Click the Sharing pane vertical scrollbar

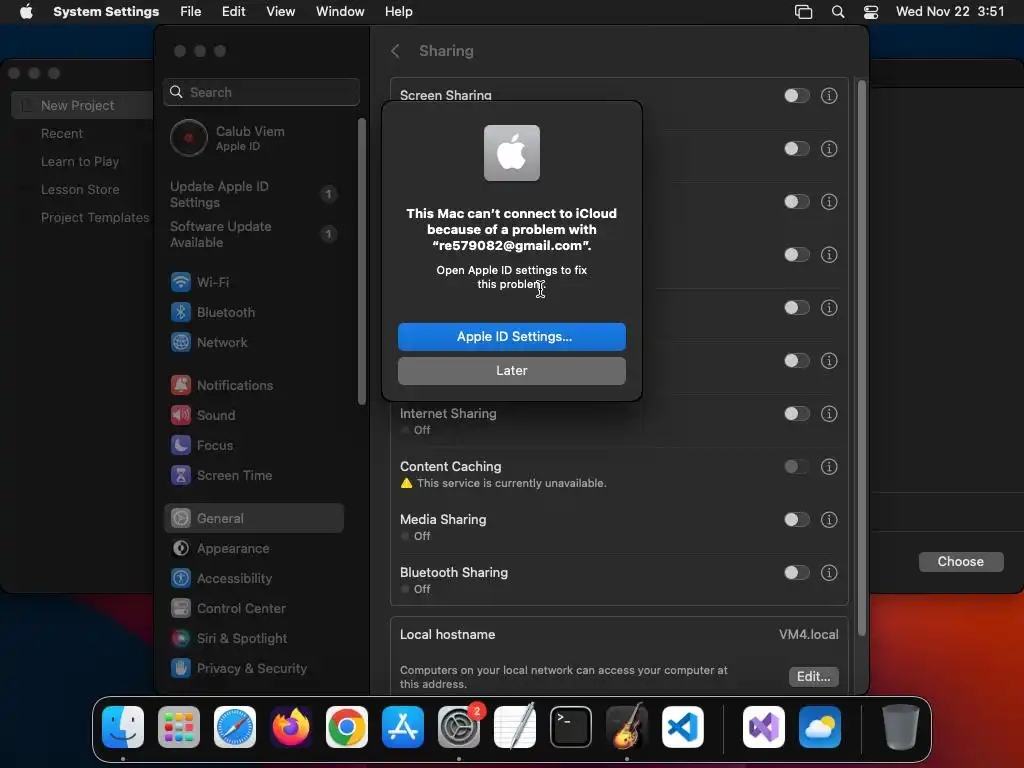pos(861,358)
